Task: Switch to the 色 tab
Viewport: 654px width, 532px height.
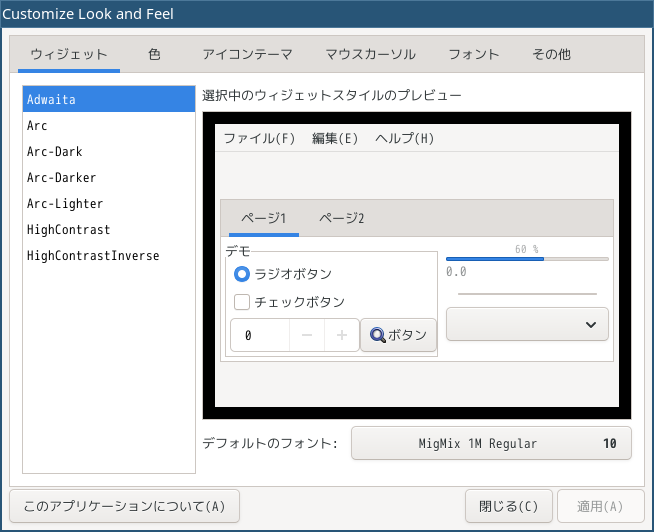Action: point(154,54)
